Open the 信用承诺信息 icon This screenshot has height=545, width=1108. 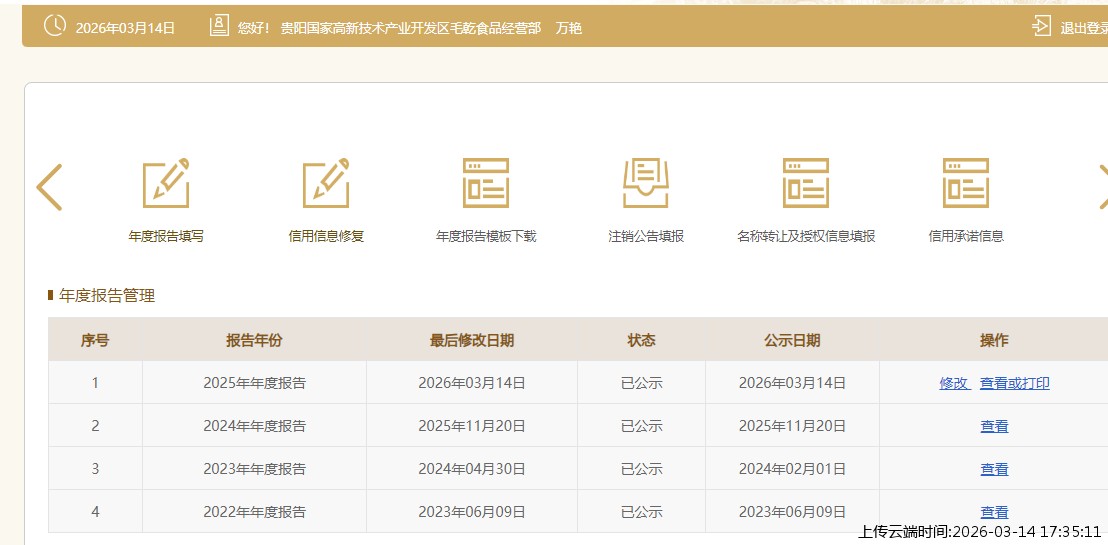pos(966,183)
